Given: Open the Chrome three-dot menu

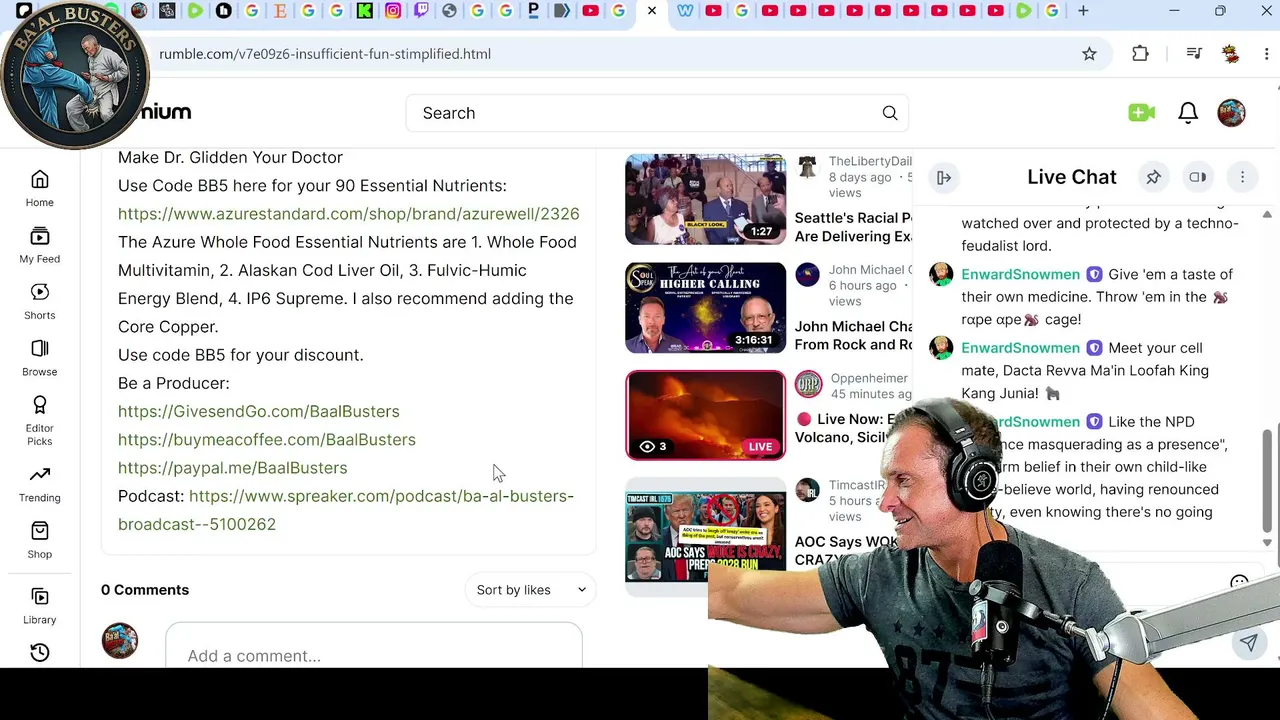Looking at the screenshot, I should [x=1266, y=54].
